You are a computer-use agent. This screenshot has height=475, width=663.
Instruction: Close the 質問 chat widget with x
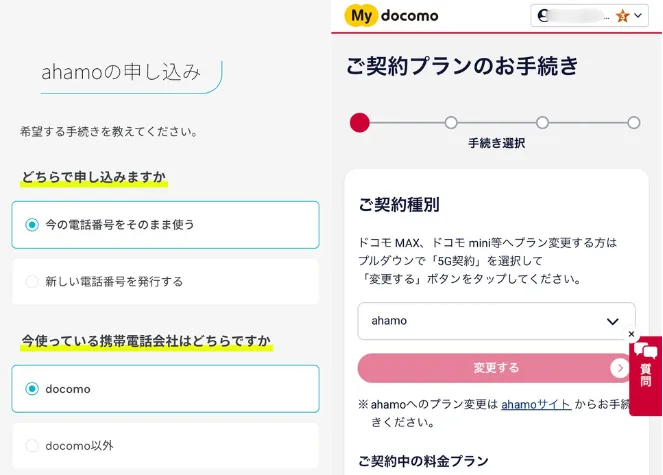click(x=632, y=334)
